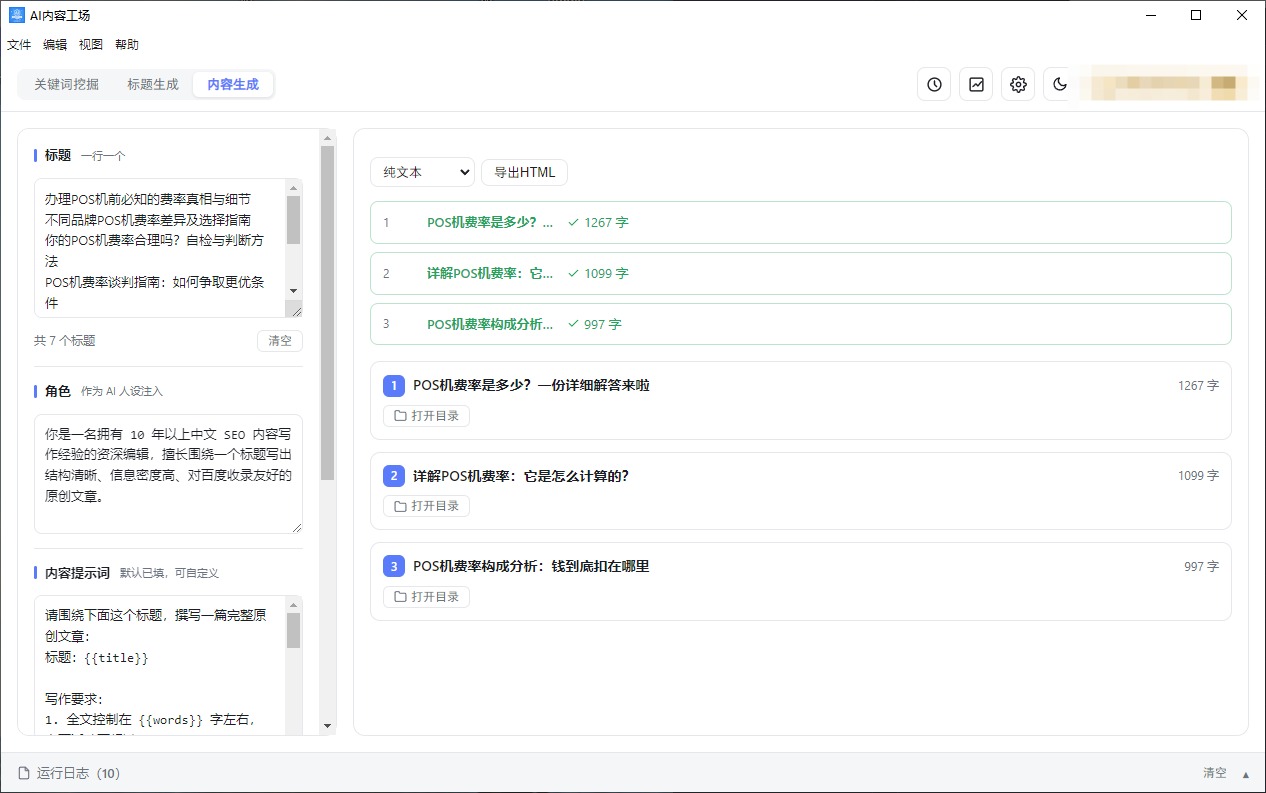The image size is (1266, 793).
Task: Open directory for 详解POS机费率 article
Action: 426,506
